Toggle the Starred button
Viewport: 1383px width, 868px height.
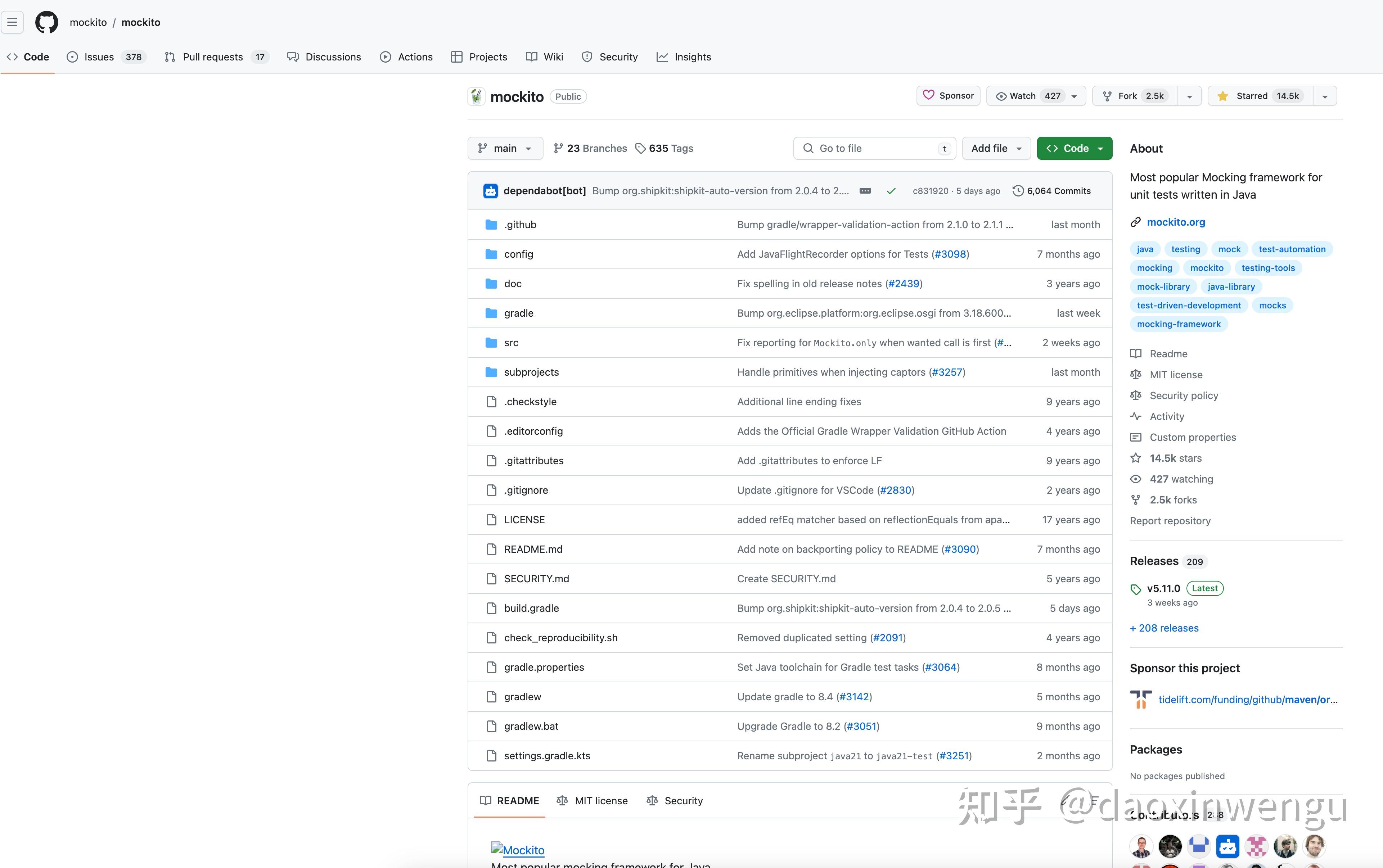click(1260, 96)
